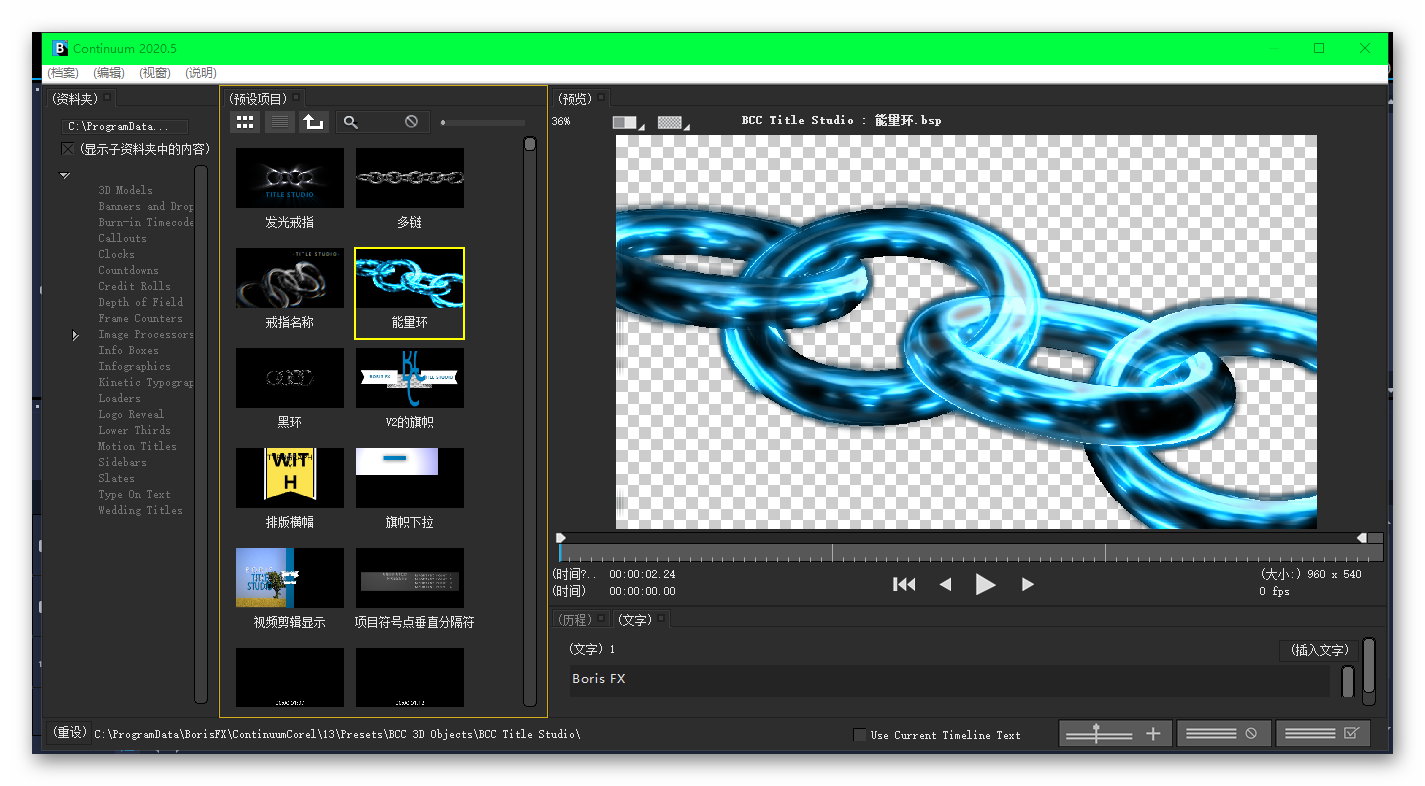
Task: Undock the 历程 tab panel
Action: tap(603, 619)
